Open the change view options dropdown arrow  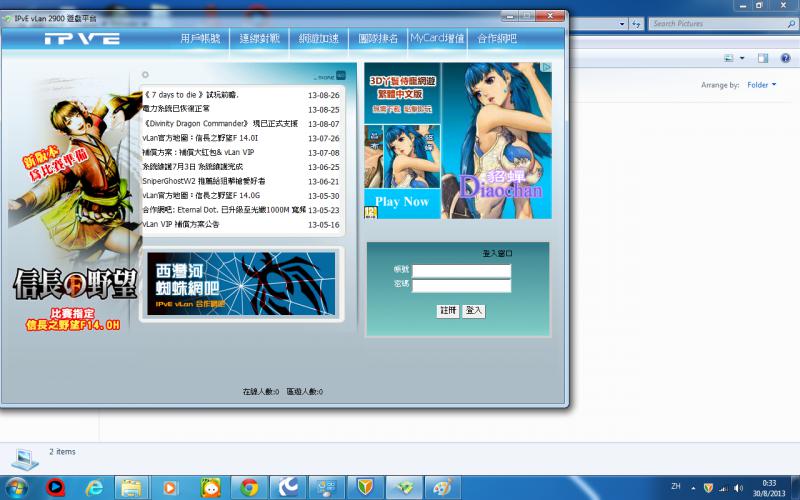click(x=742, y=58)
